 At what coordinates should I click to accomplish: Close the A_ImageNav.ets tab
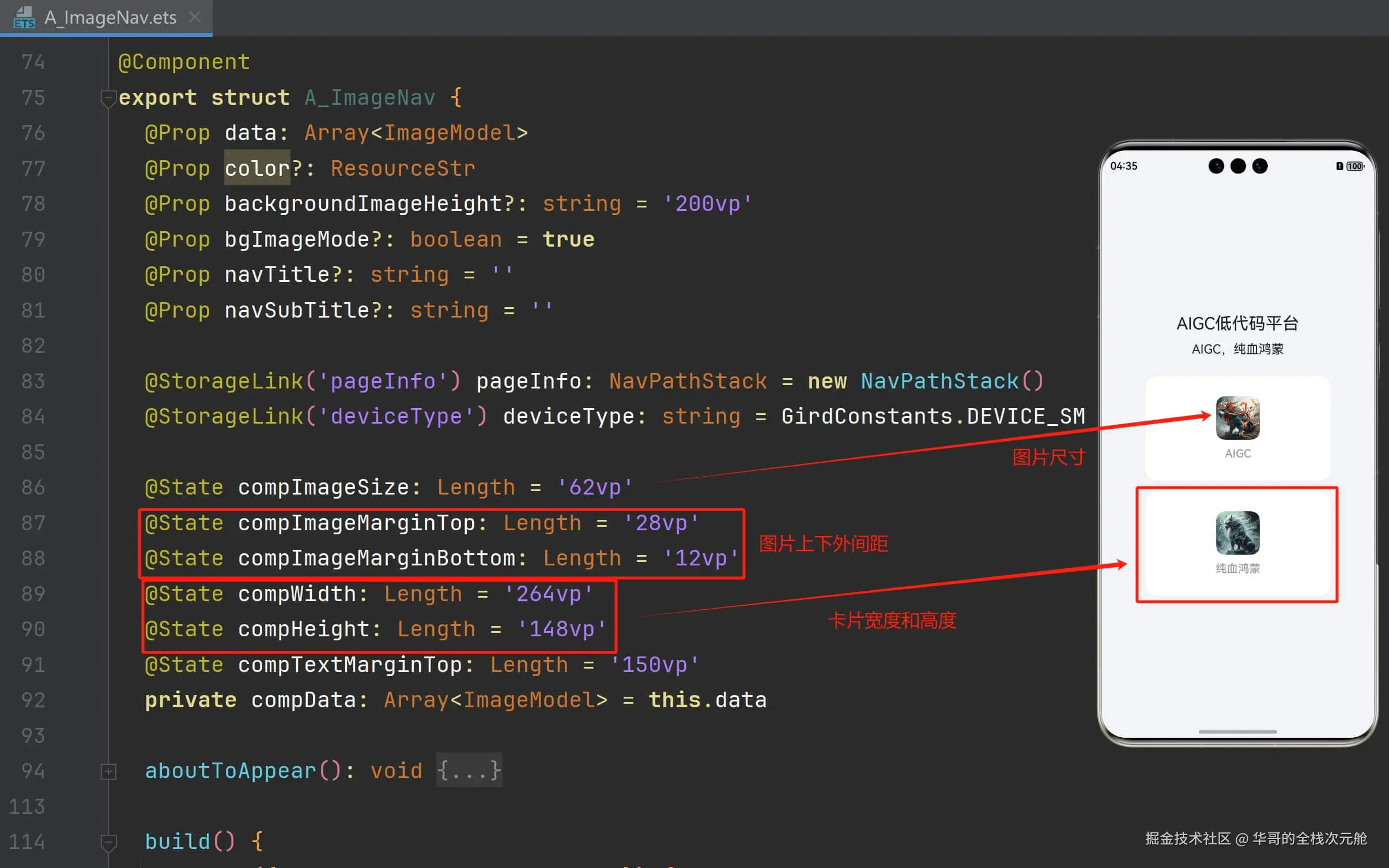pyautogui.click(x=195, y=17)
